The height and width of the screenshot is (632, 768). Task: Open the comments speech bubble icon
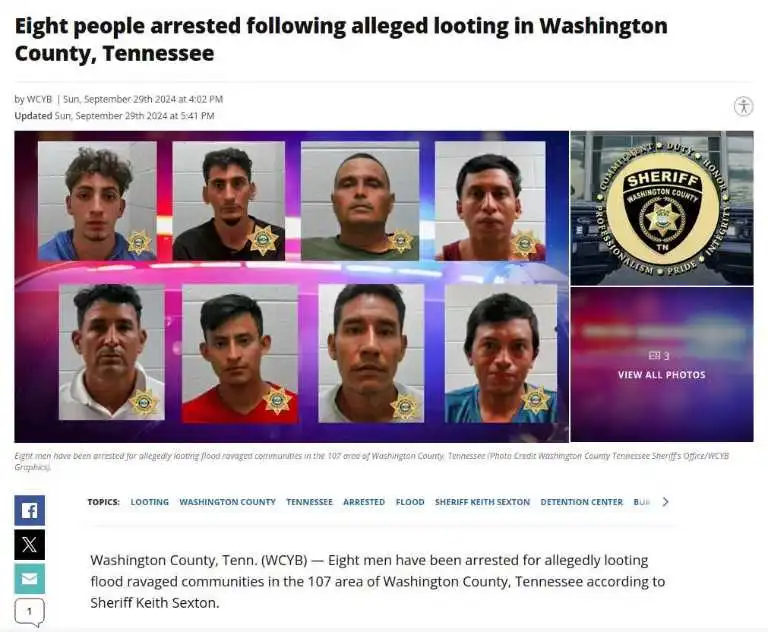[x=29, y=612]
